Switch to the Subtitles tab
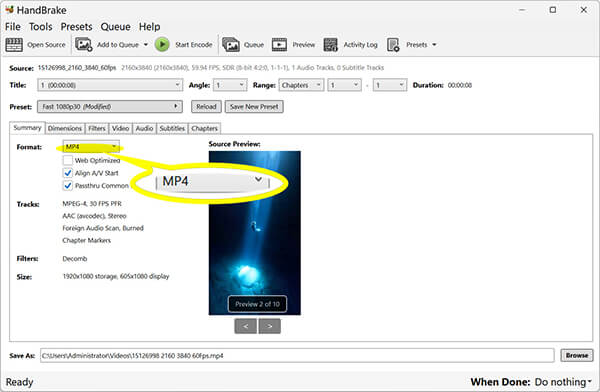Screen dimensions: 600x392 click(x=172, y=128)
